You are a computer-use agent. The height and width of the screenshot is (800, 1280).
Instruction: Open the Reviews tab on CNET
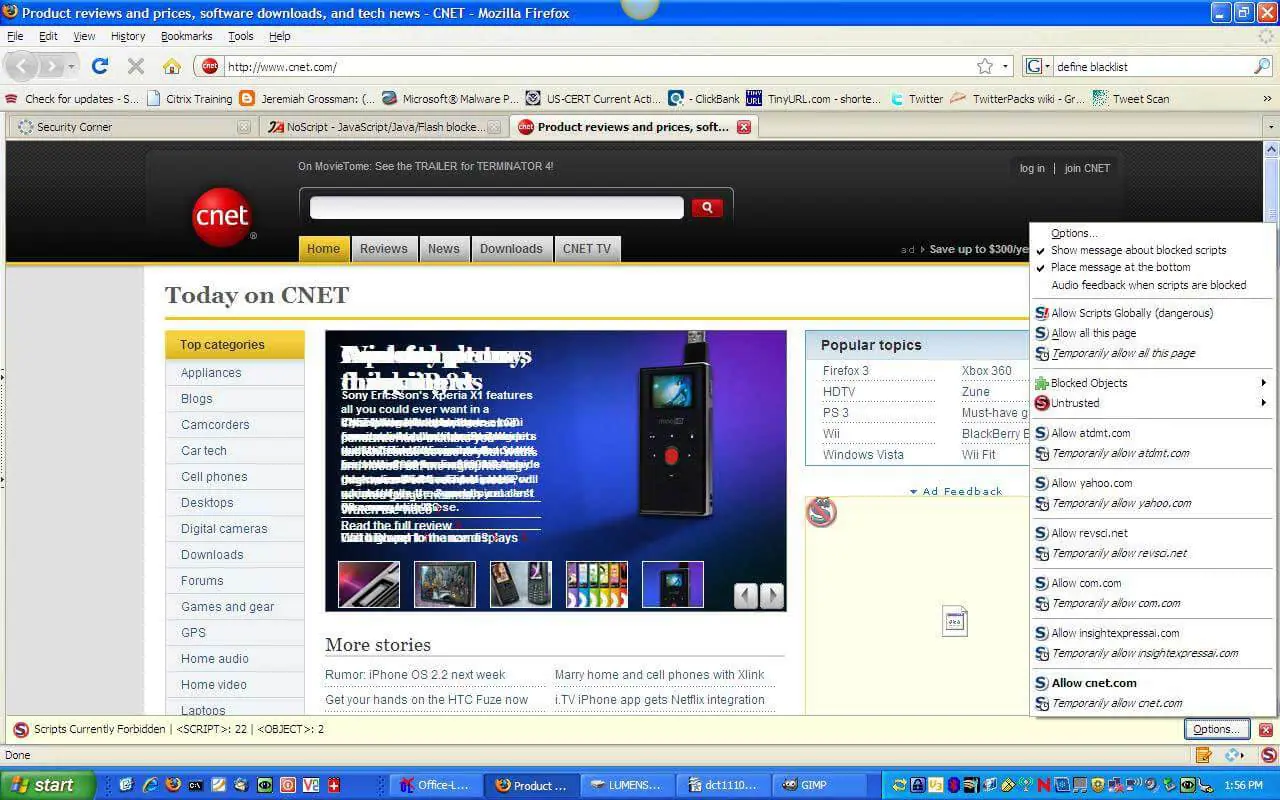384,249
